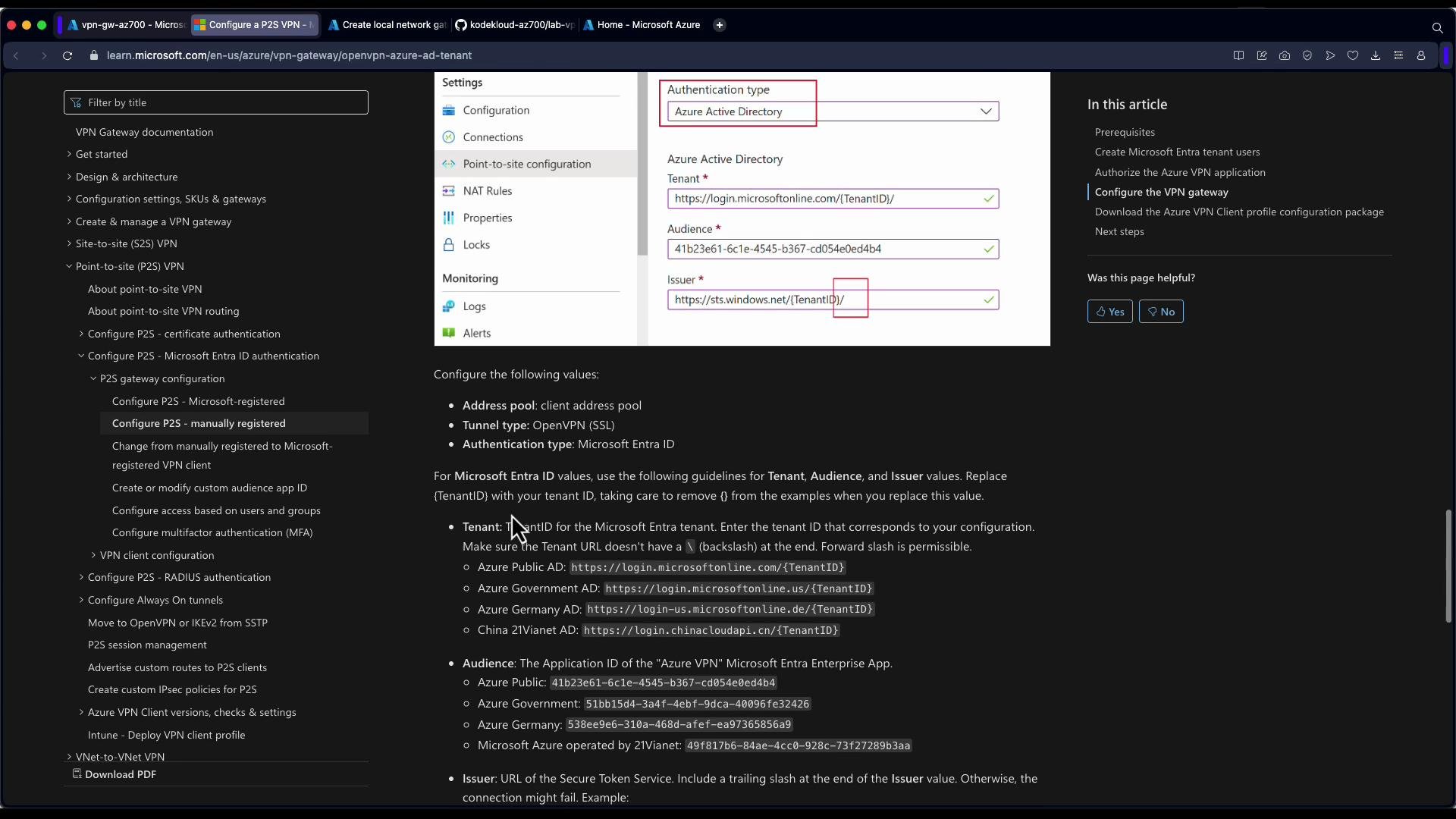This screenshot has height=819, width=1456.
Task: Click the profile person icon in the toolbar
Action: pyautogui.click(x=1421, y=55)
